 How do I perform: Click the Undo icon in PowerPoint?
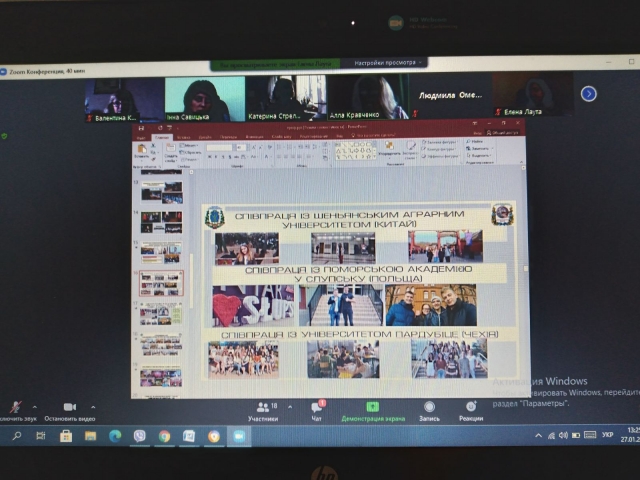tap(160, 128)
